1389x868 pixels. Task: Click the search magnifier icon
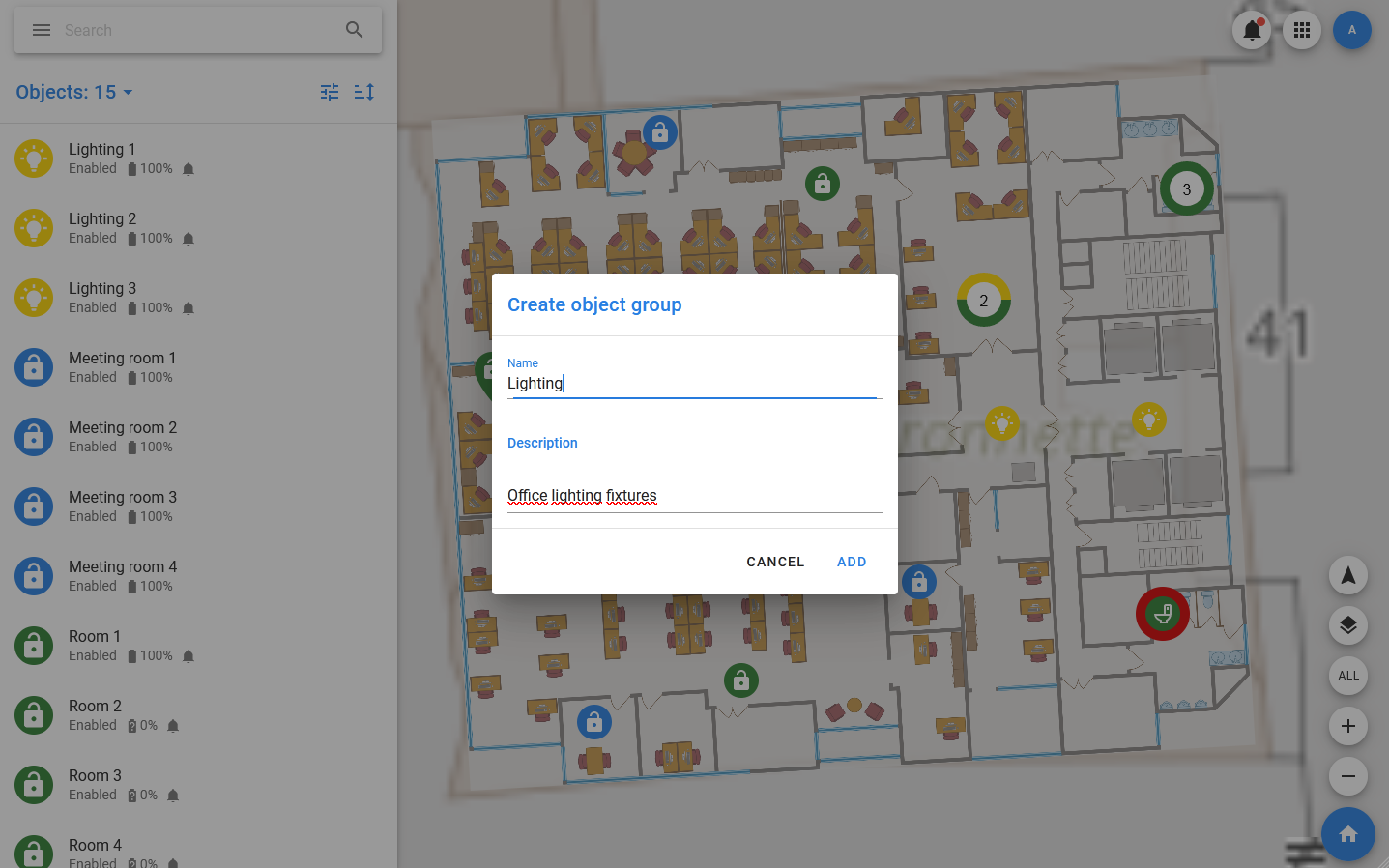(x=355, y=30)
